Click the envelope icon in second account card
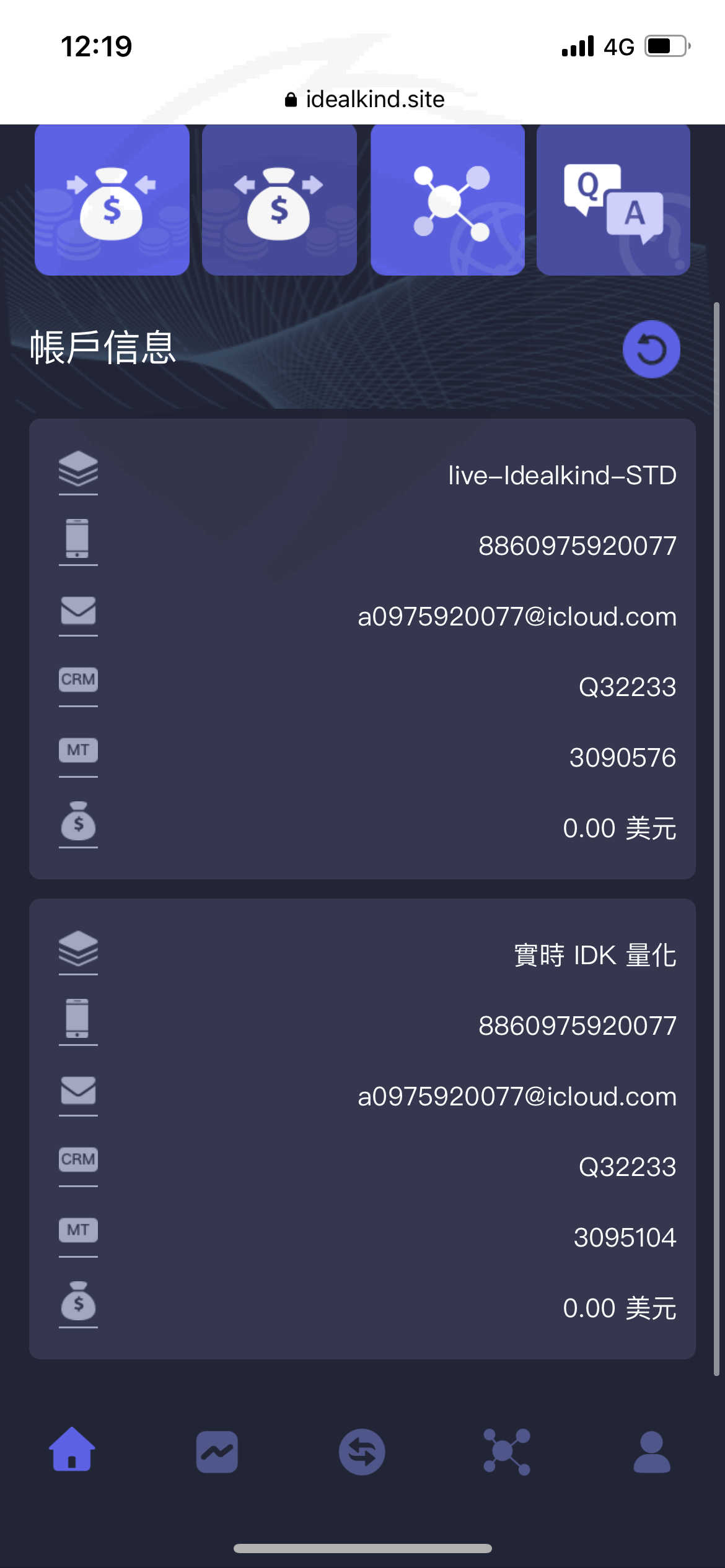Screen dimensions: 725x1568 click(78, 1091)
